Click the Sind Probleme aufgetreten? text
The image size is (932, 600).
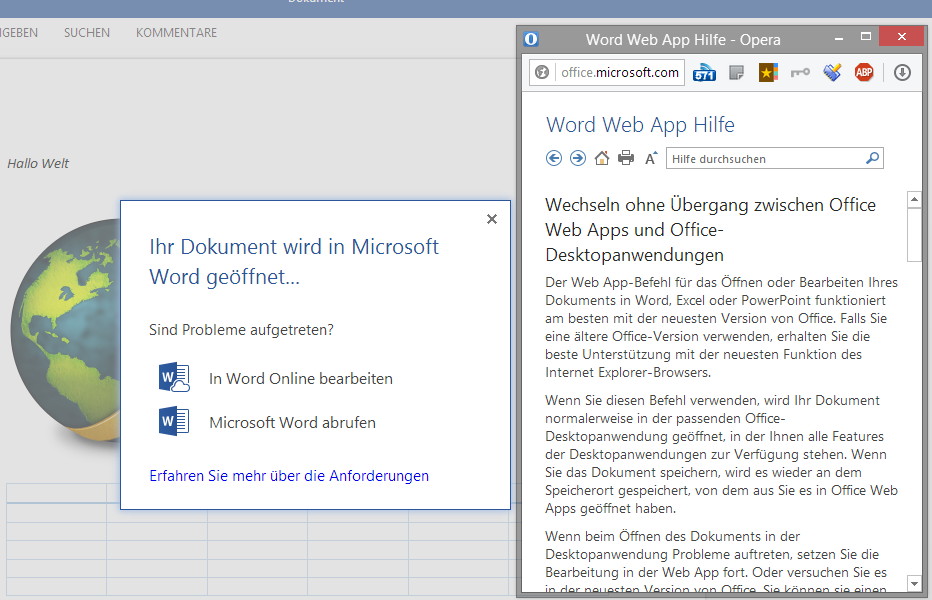point(241,329)
